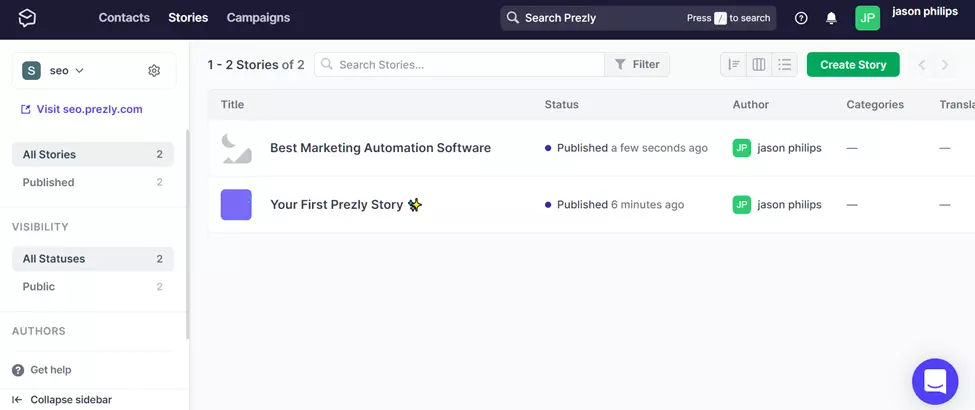Open Your First Prezly Story
Screen dimensions: 975x410
coord(346,205)
